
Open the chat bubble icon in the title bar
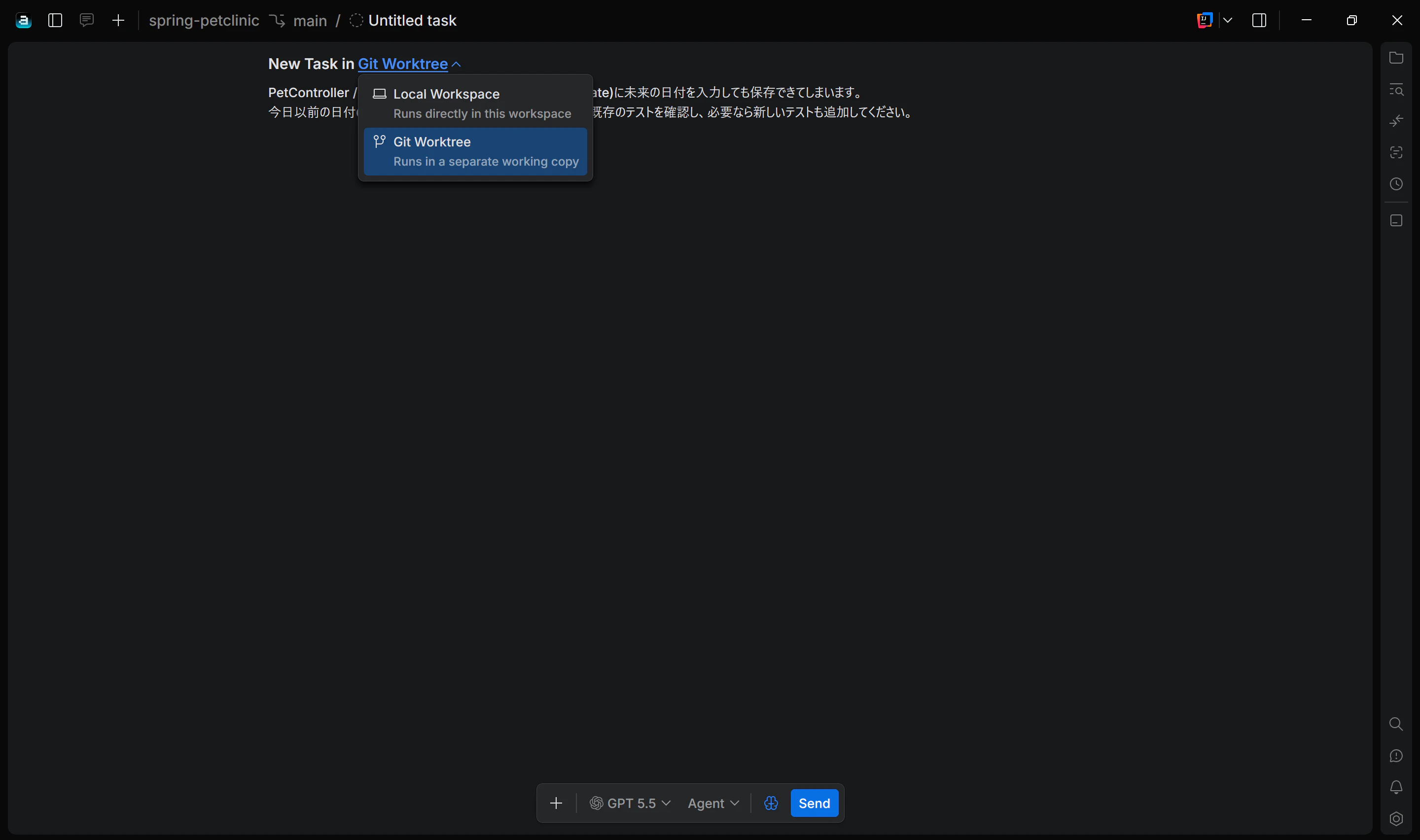click(87, 21)
